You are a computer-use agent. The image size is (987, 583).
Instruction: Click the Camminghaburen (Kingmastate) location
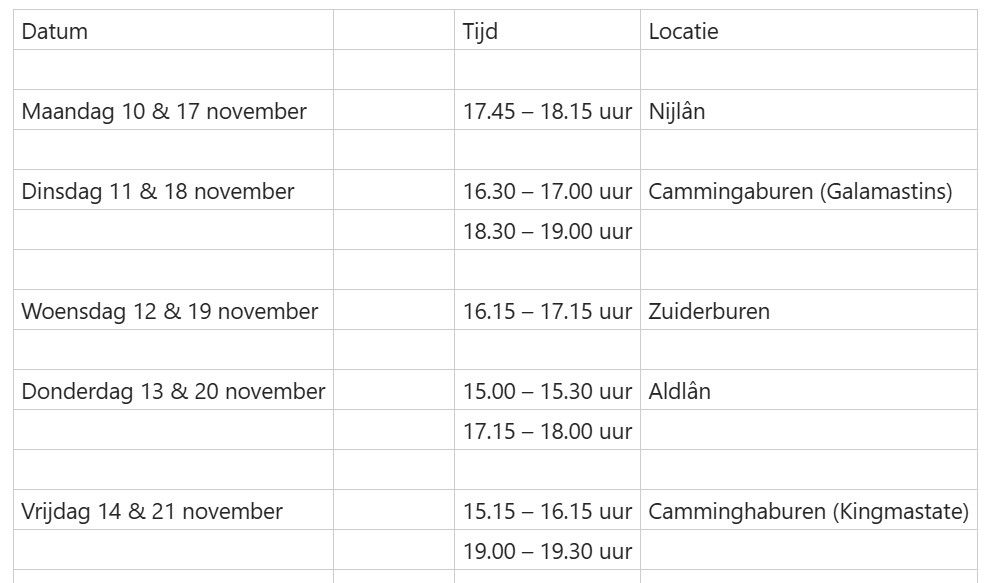tap(808, 511)
